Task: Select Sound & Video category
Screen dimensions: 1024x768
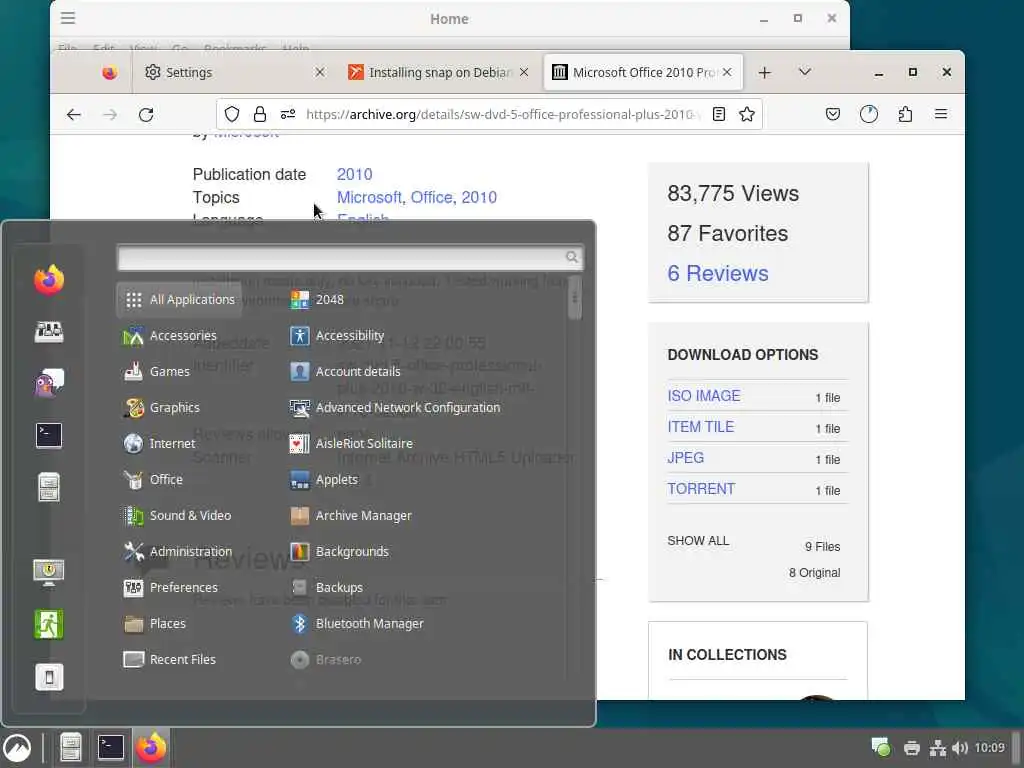Action: tap(177, 515)
